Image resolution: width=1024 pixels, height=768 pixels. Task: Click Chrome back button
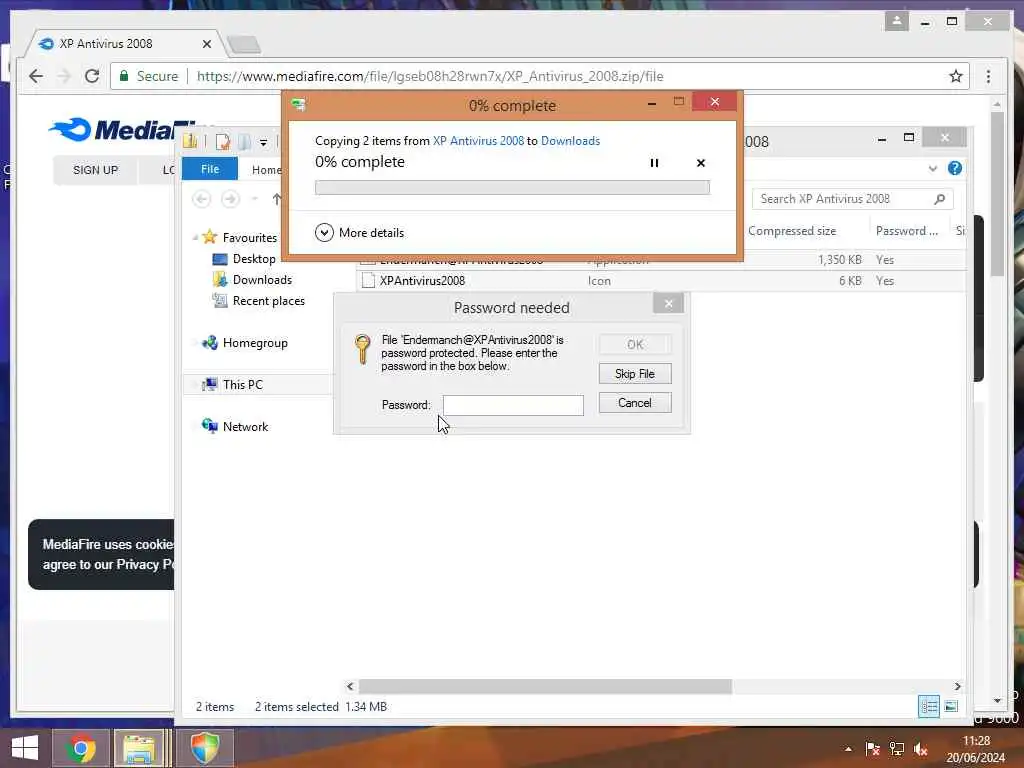tap(36, 76)
